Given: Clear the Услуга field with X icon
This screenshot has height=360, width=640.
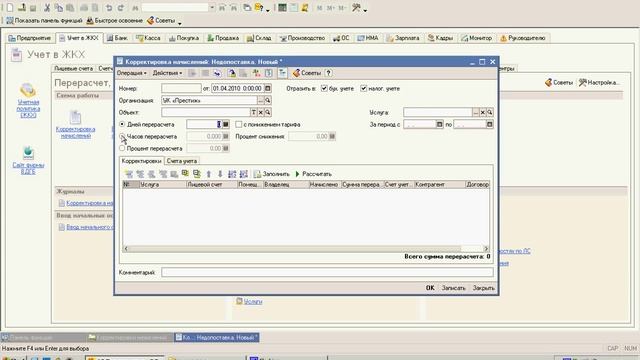Looking at the screenshot, I should coord(483,112).
